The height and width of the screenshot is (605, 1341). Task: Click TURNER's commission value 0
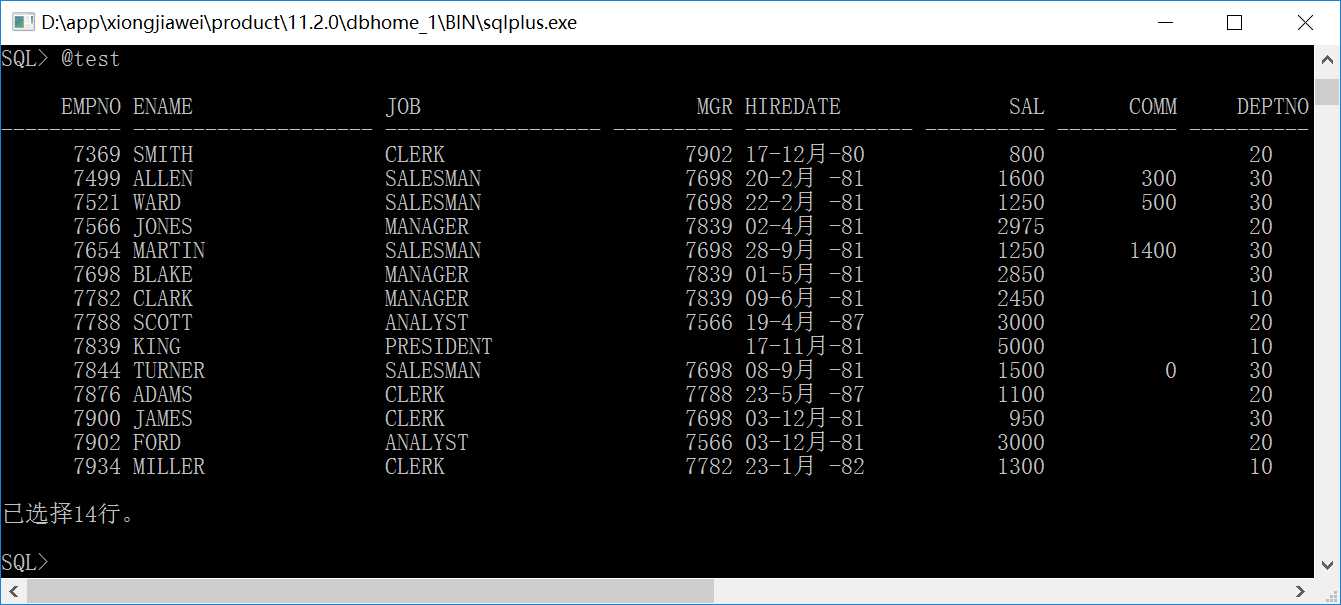coord(1171,371)
